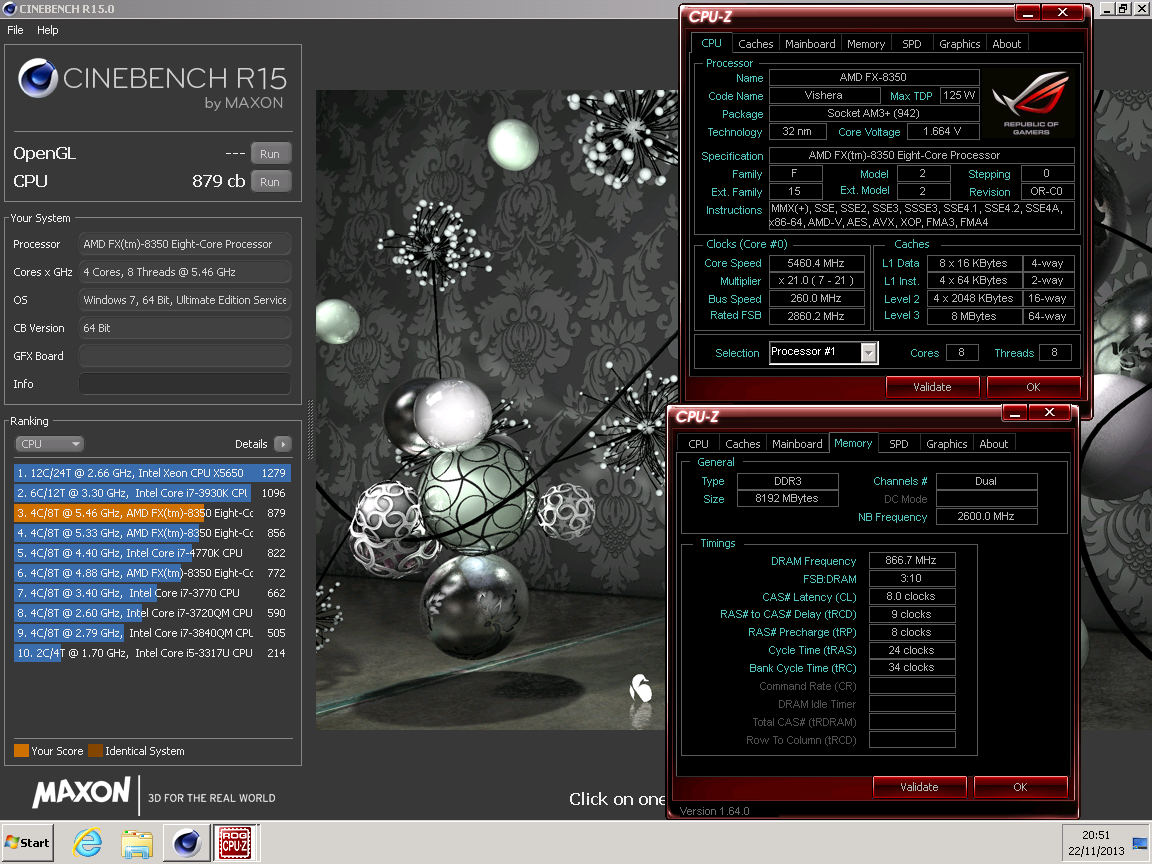Click the Core Voltage value 1.664 V
The image size is (1152, 864).
pos(942,132)
